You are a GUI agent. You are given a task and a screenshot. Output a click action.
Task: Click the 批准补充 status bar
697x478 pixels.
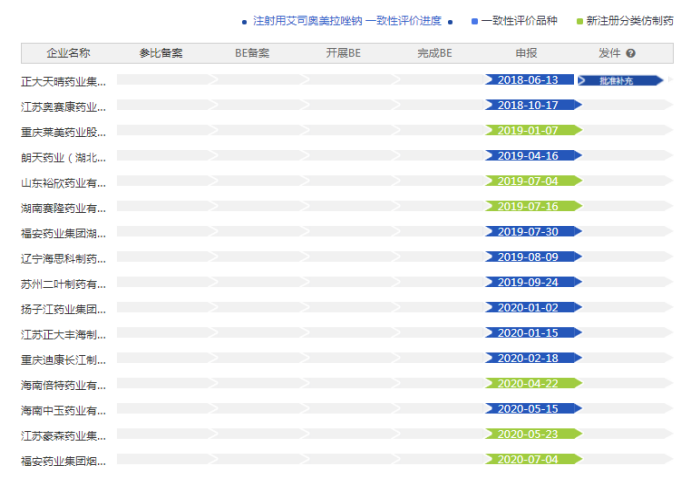[x=620, y=80]
